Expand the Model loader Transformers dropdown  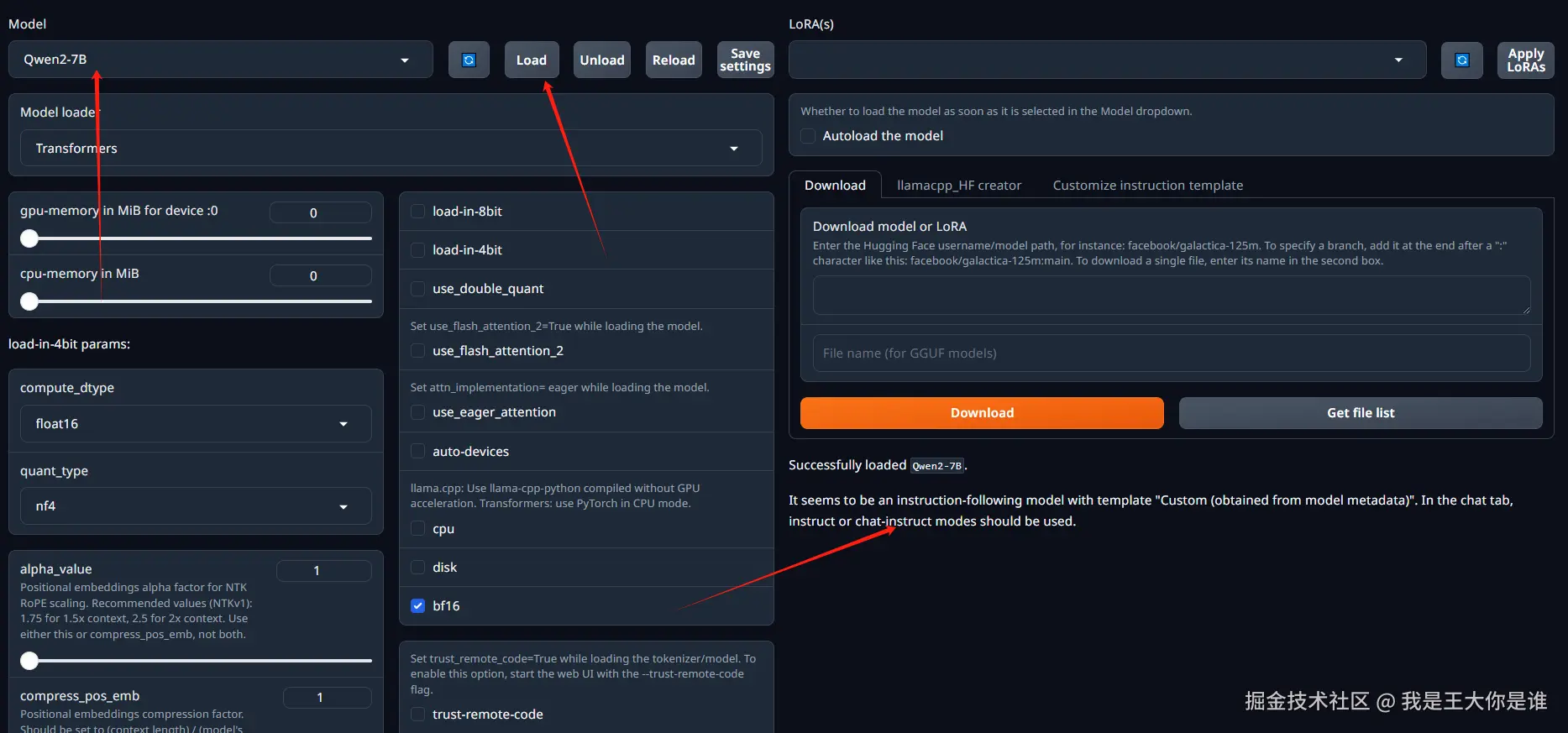click(391, 148)
